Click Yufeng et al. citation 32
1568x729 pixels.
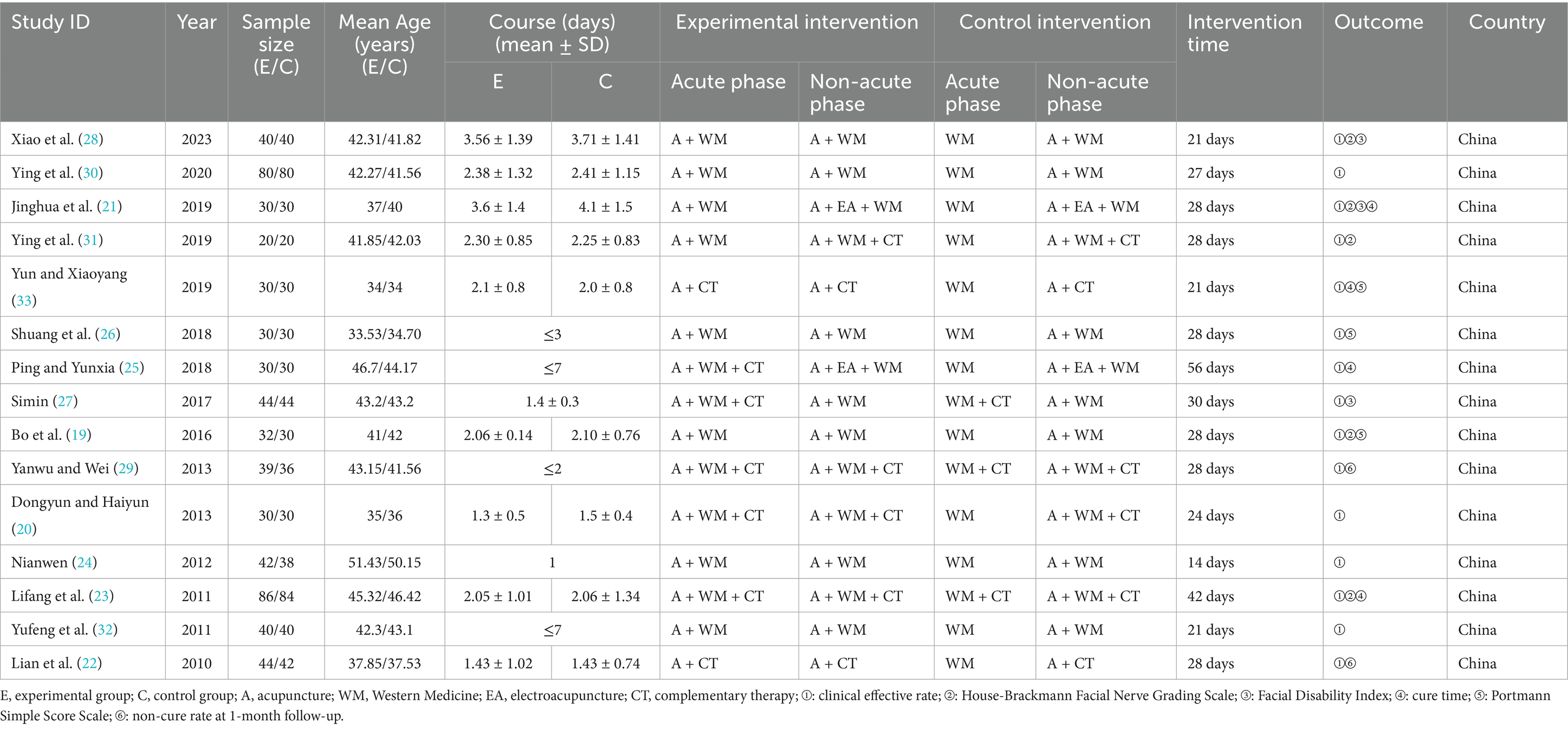click(x=105, y=630)
